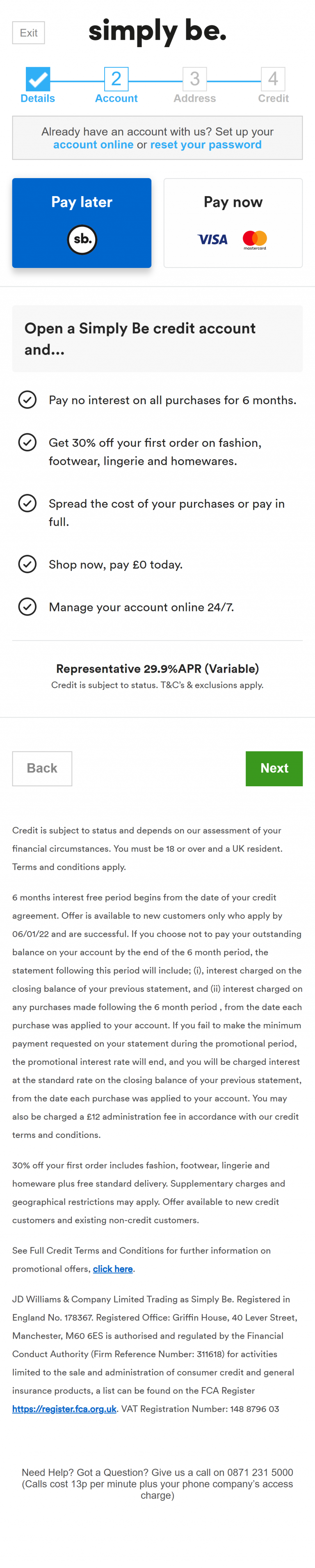
Task: Click the sb. badge under Pay later
Action: point(82,239)
